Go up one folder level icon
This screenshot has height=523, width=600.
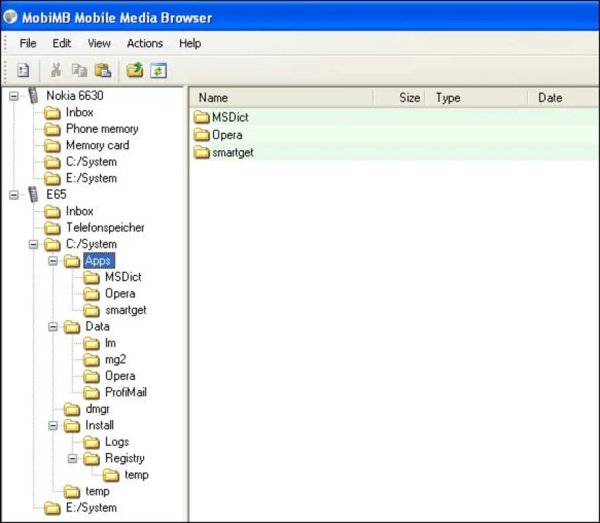pyautogui.click(x=135, y=70)
